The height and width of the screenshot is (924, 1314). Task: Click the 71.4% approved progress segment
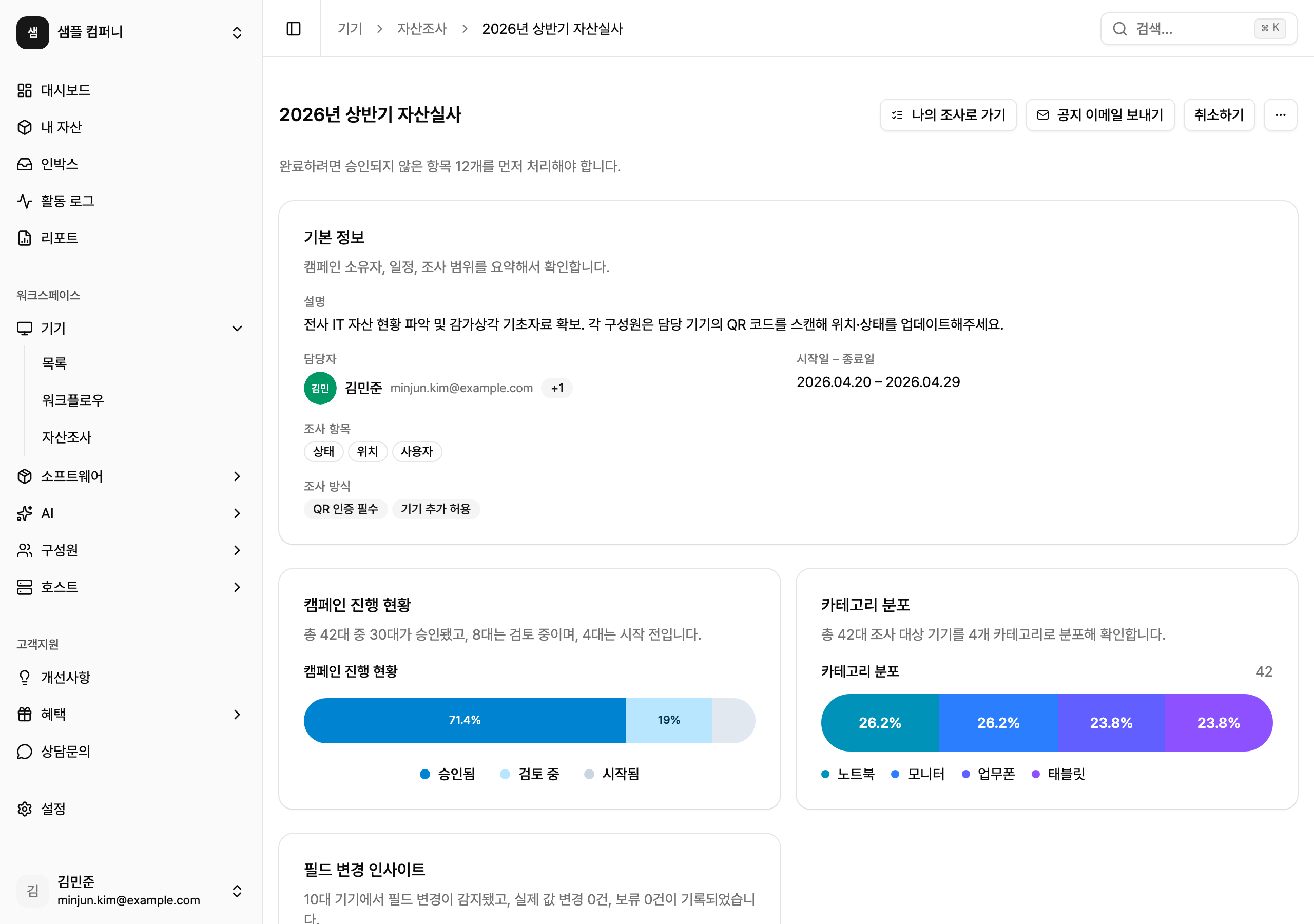click(464, 720)
